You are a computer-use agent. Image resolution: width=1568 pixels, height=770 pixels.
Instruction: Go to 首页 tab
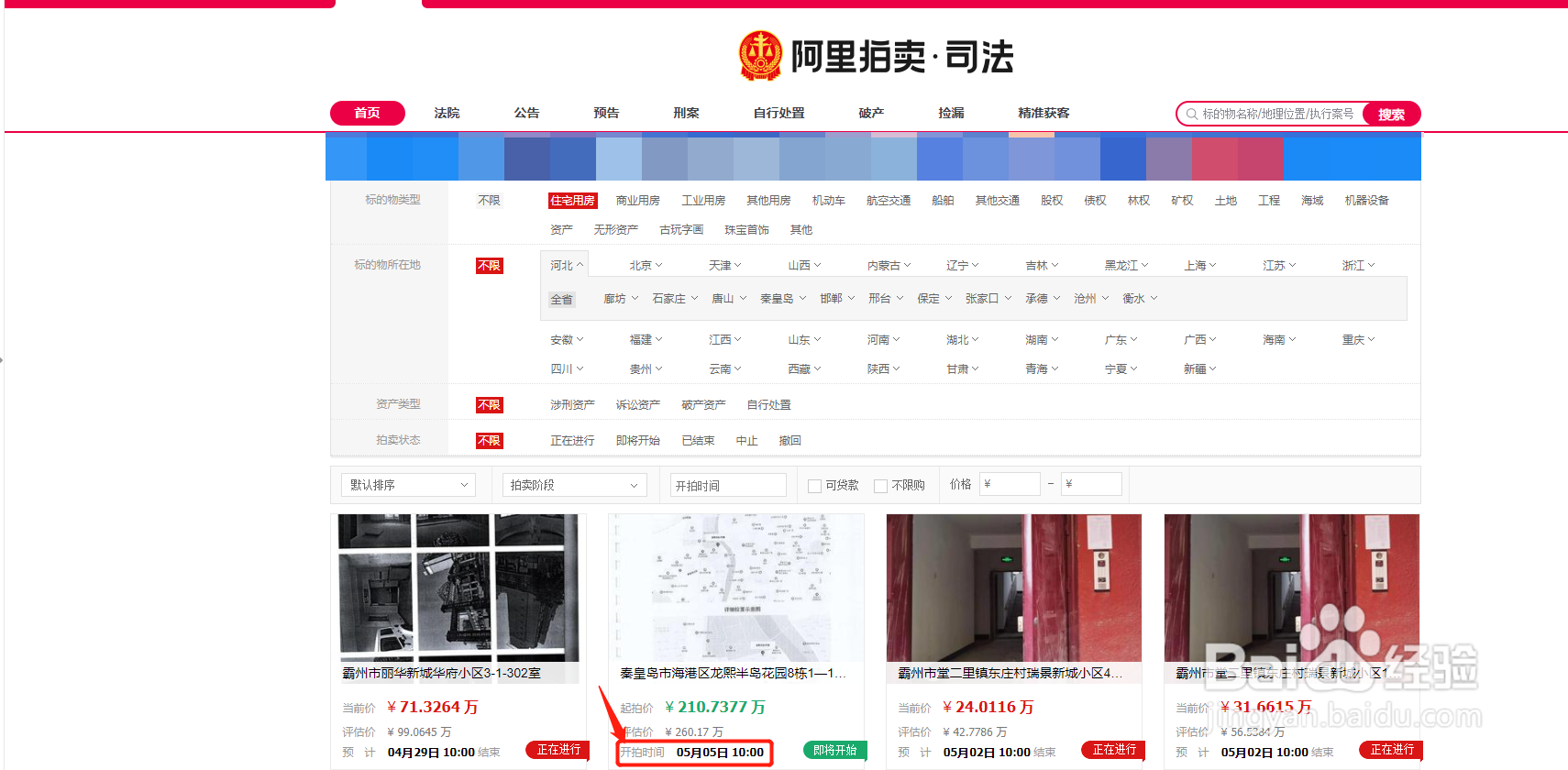367,113
